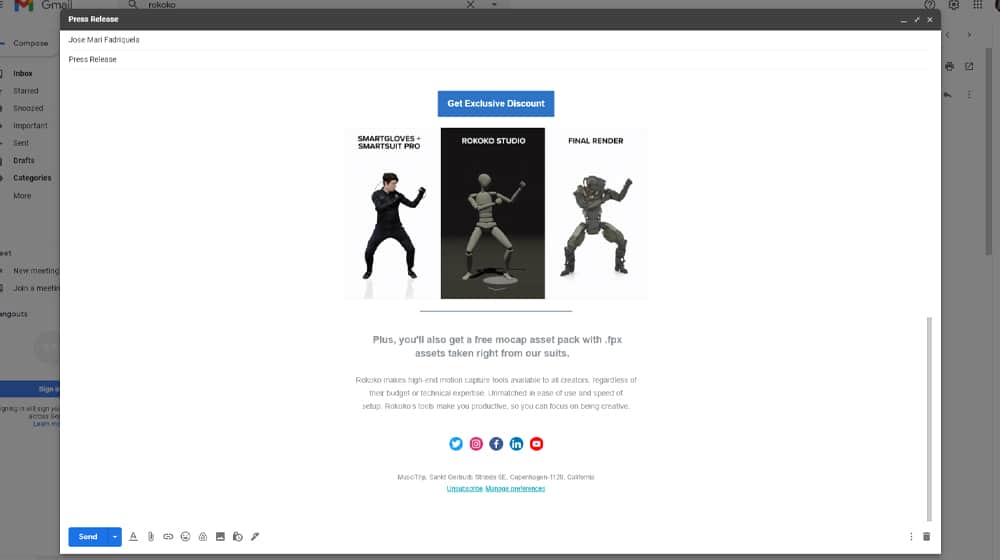This screenshot has width=1000, height=560.
Task: Open Important in the Gmail sidebar
Action: 30,126
